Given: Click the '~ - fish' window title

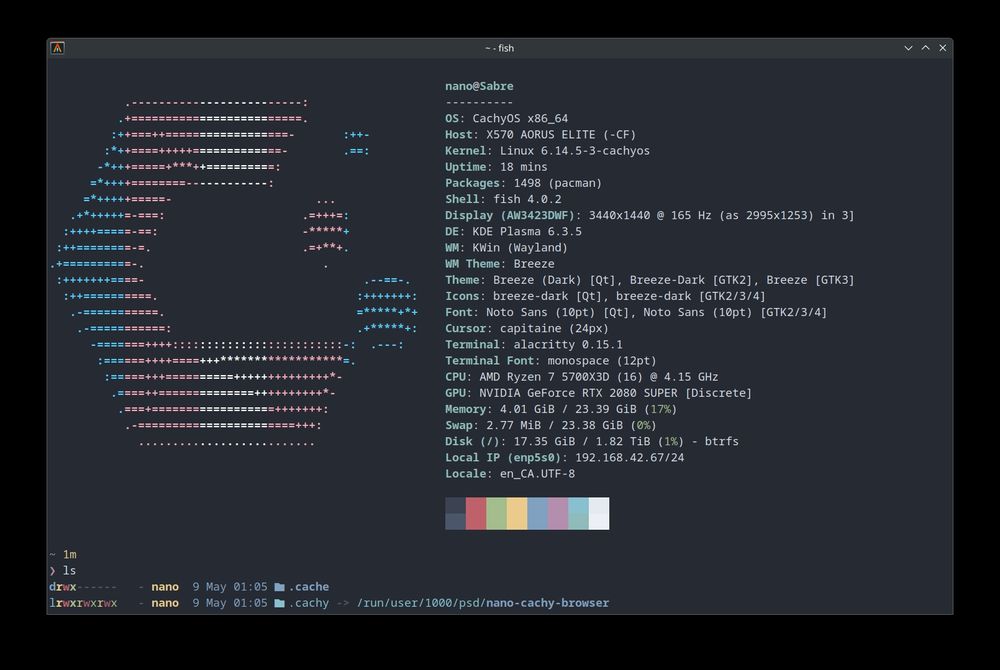Looking at the screenshot, I should click(x=499, y=48).
